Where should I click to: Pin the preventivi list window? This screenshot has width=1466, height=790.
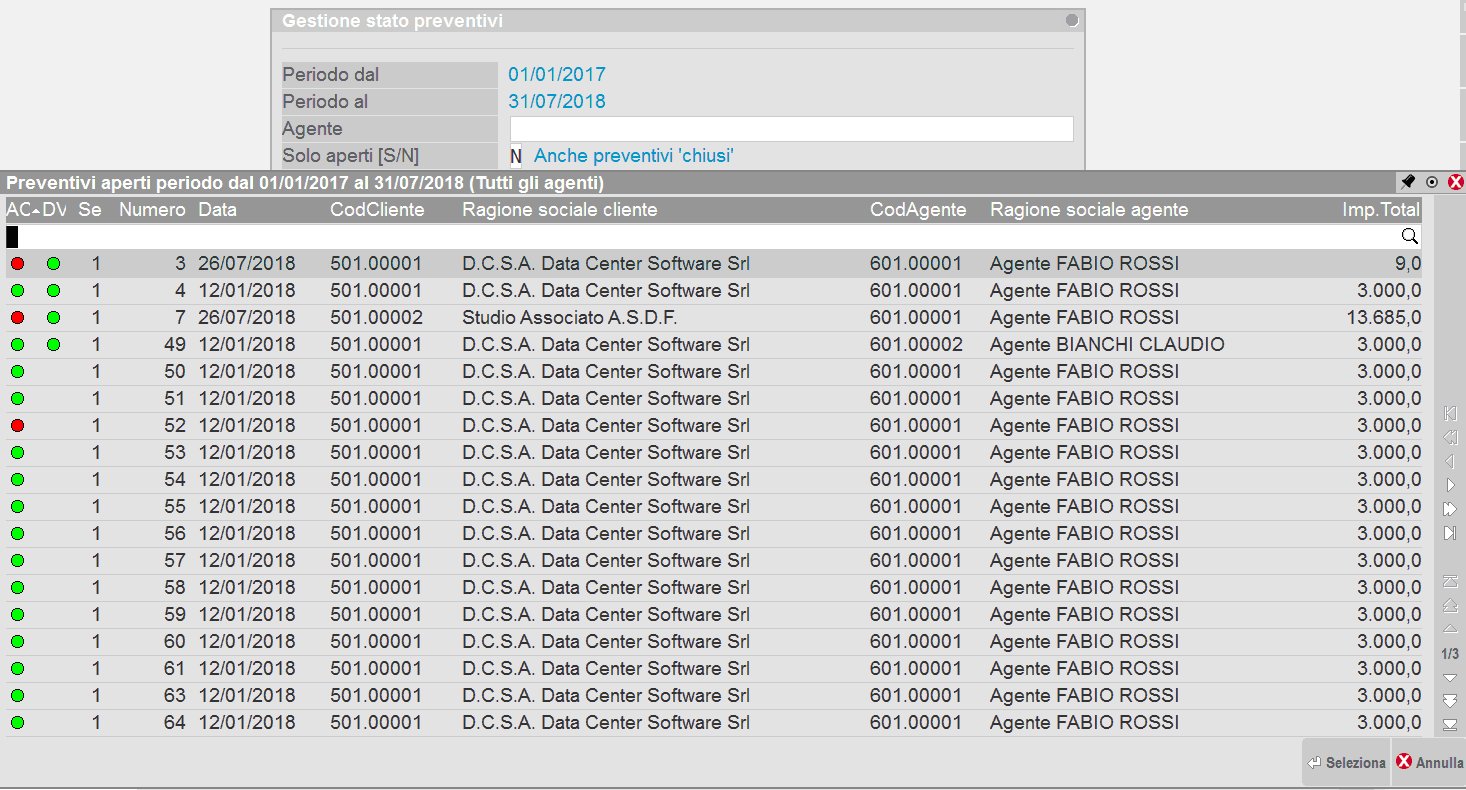pos(1408,182)
